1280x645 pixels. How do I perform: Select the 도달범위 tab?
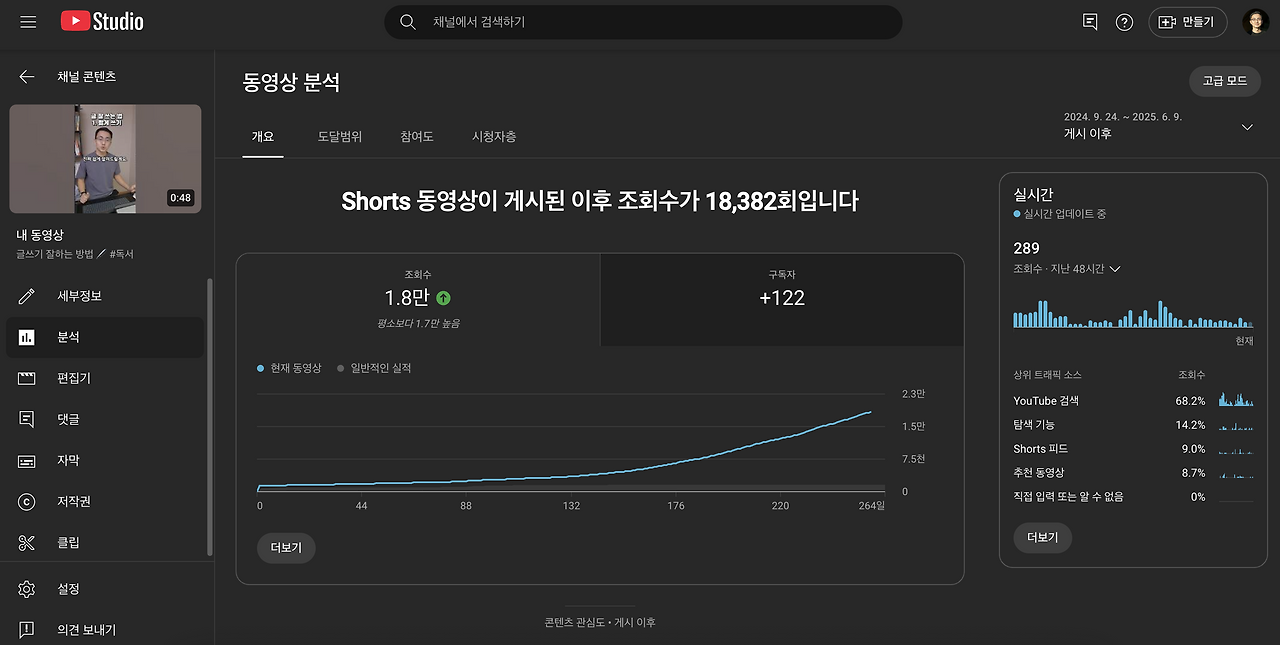pos(339,136)
